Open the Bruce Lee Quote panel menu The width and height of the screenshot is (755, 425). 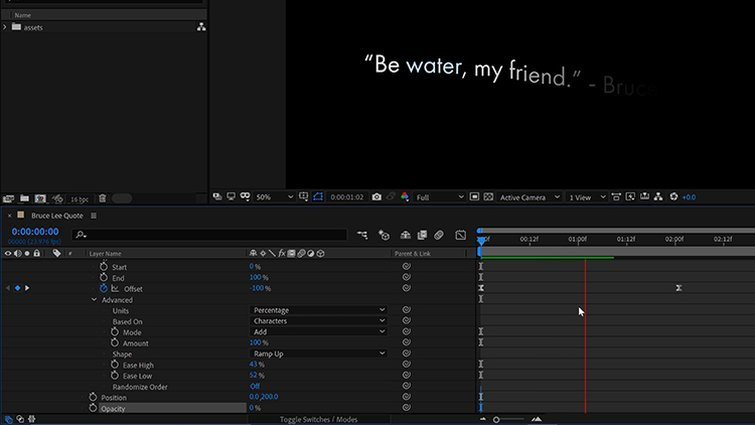tap(94, 215)
